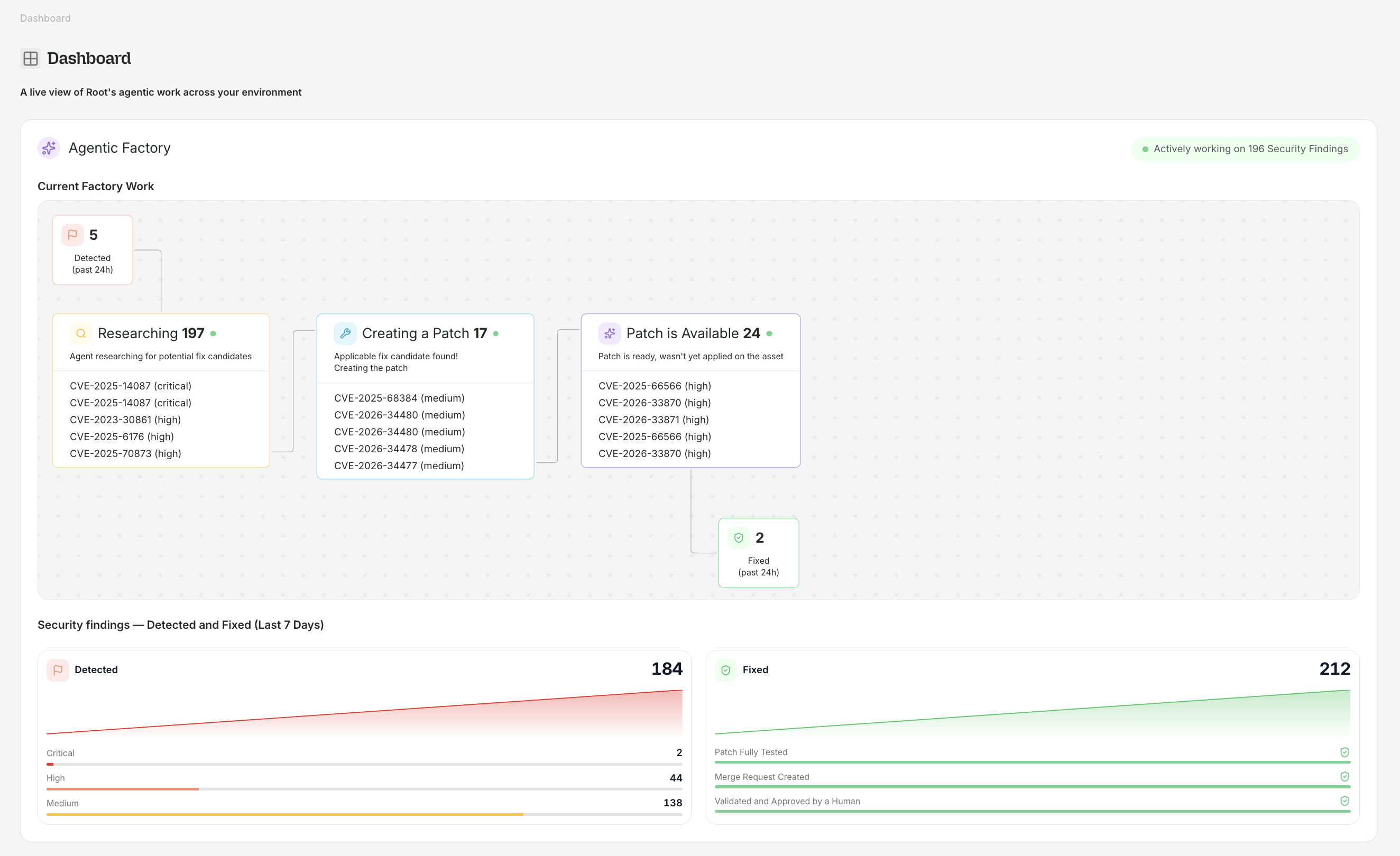The image size is (1400, 856).
Task: Open the Patch is Available 24 card header
Action: (x=690, y=342)
